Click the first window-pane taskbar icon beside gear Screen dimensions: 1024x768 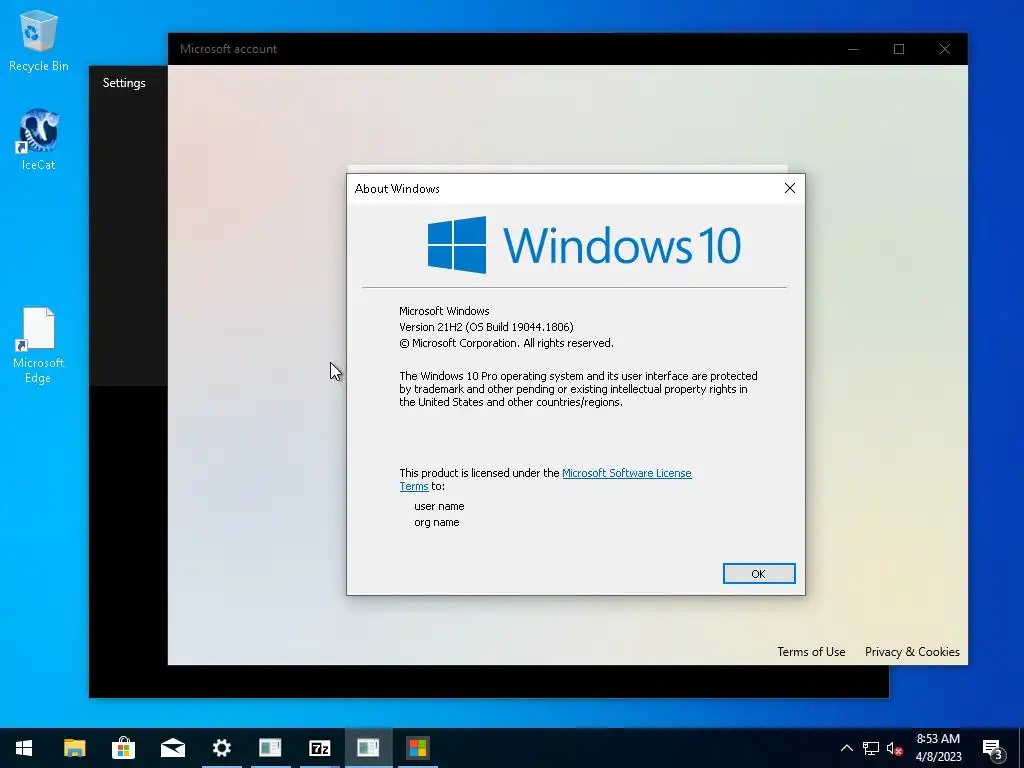click(x=270, y=748)
